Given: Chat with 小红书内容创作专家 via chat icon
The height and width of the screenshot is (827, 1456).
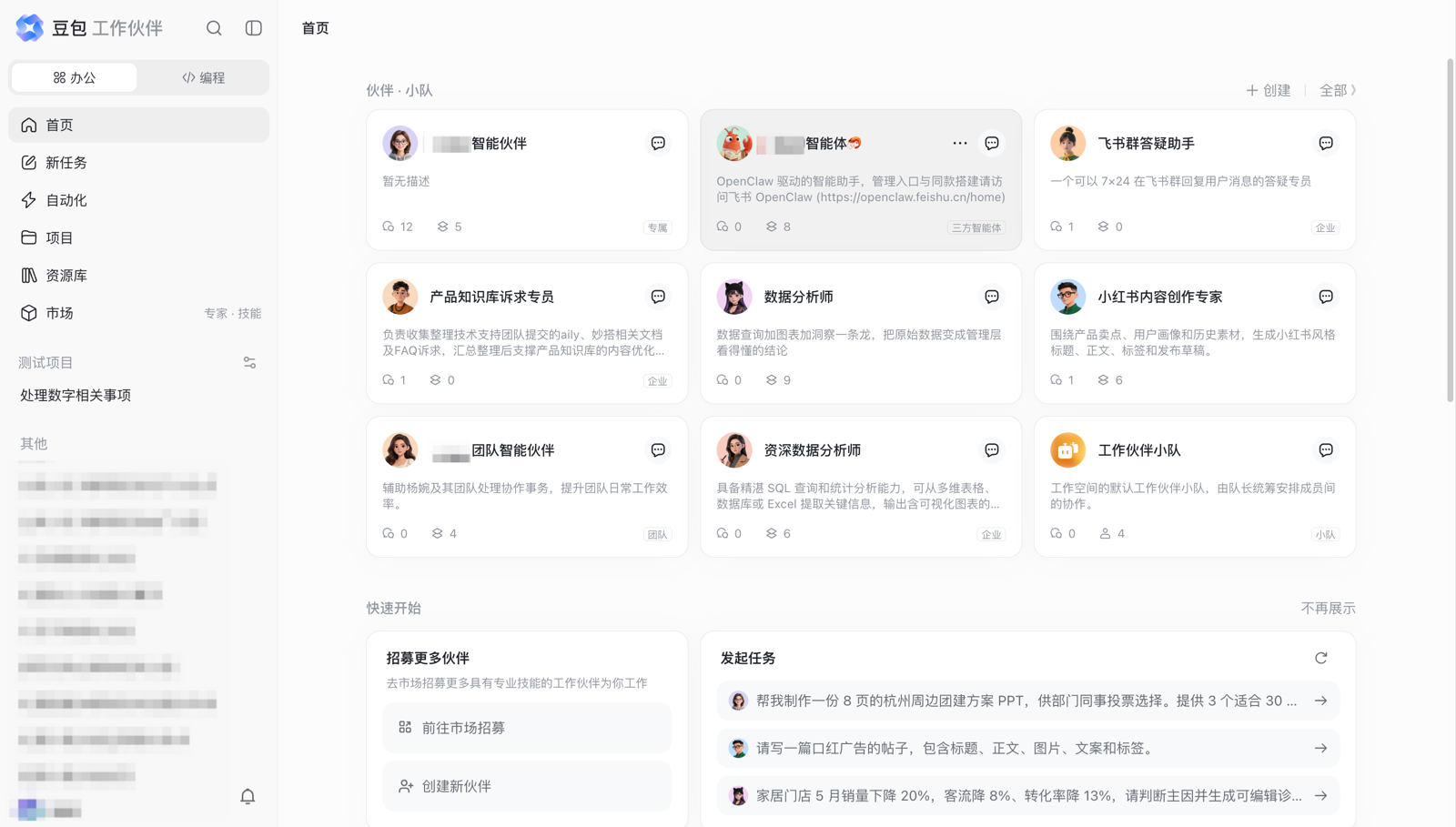Looking at the screenshot, I should point(1326,297).
